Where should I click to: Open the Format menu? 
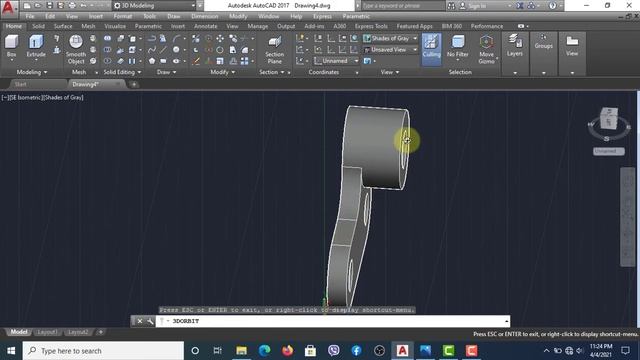coord(122,16)
